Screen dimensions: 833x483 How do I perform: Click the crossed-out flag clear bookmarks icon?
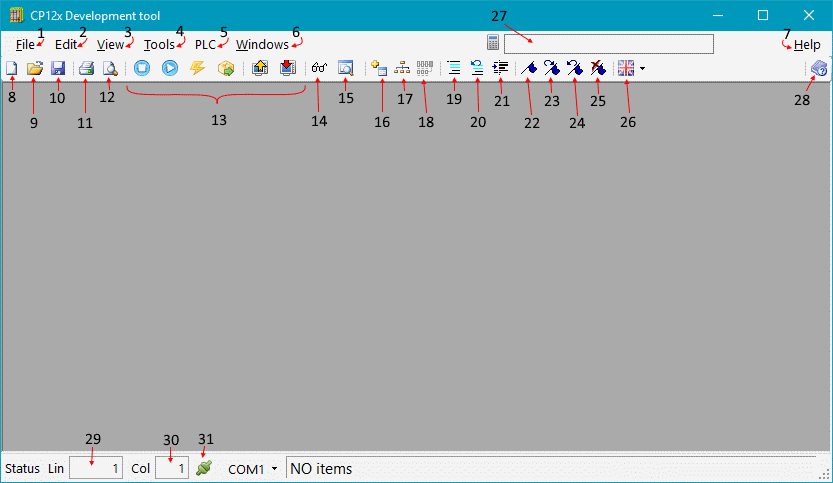(598, 68)
